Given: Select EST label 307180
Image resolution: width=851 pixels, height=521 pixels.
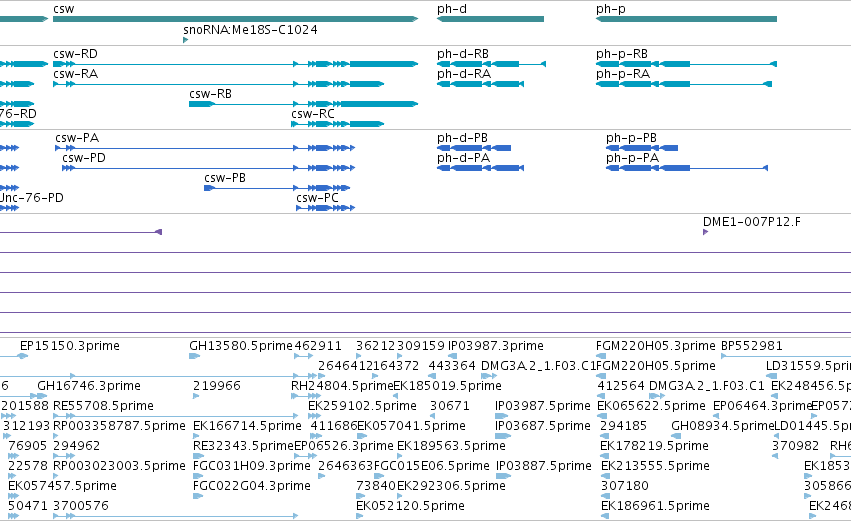Looking at the screenshot, I should click(625, 486).
